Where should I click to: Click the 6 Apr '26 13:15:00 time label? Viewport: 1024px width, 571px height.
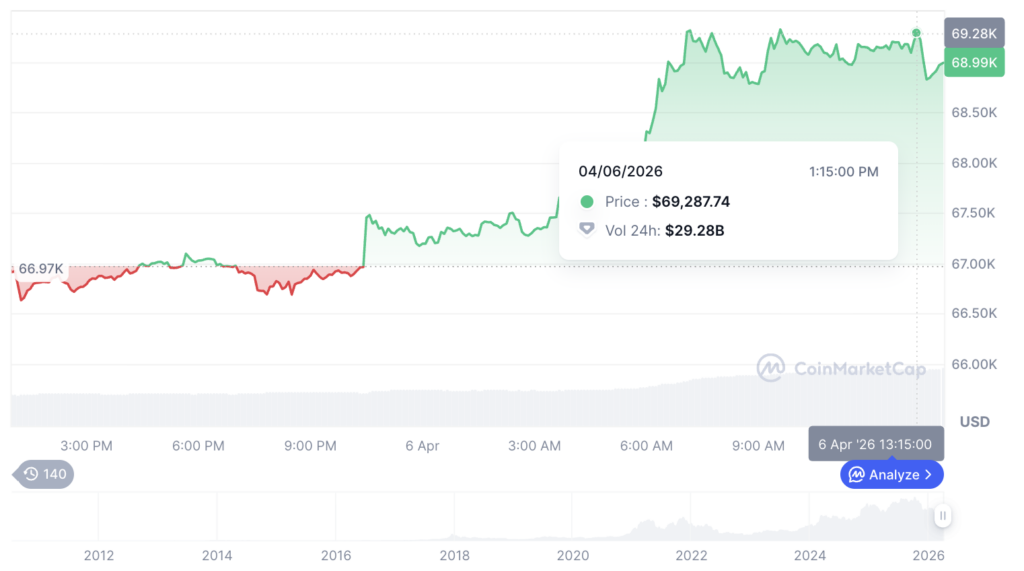(876, 444)
